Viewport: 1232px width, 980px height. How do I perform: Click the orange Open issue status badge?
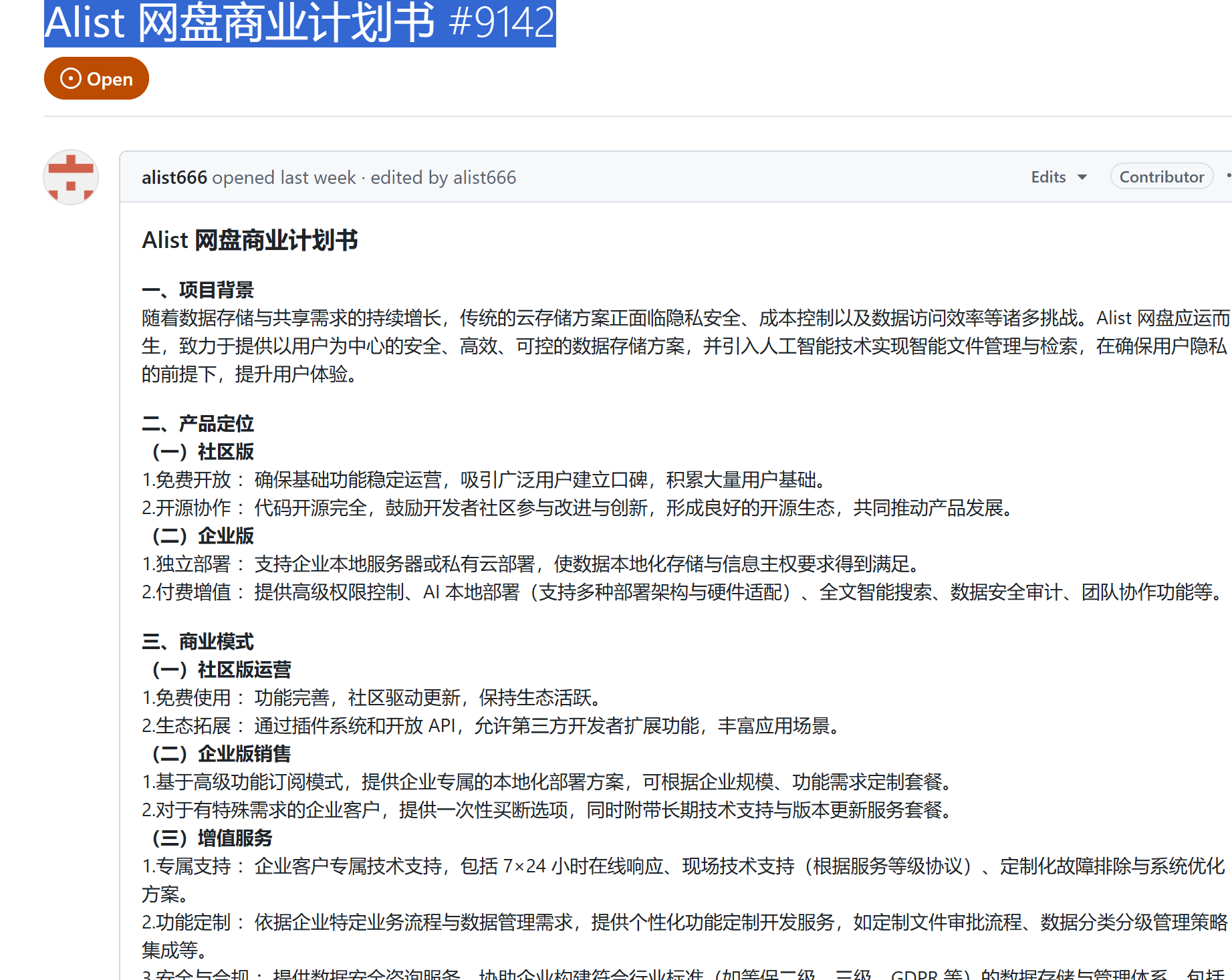pyautogui.click(x=96, y=78)
